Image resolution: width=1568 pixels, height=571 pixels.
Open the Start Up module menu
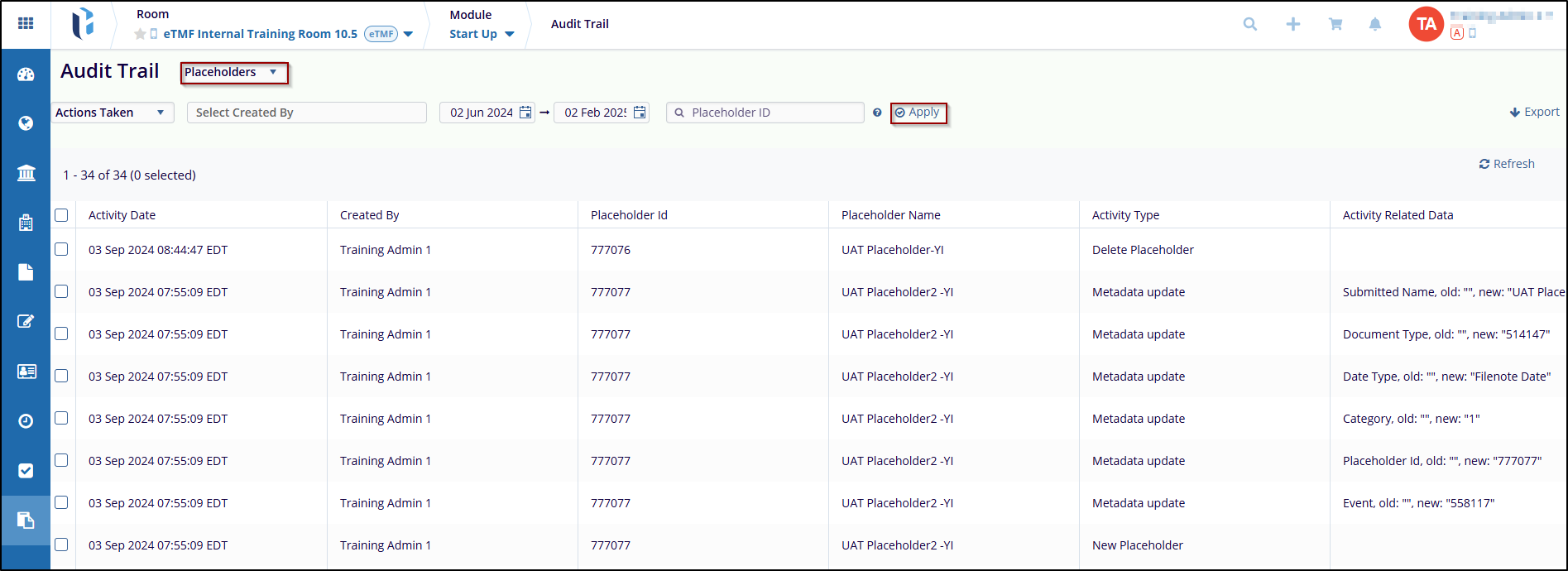coord(481,34)
